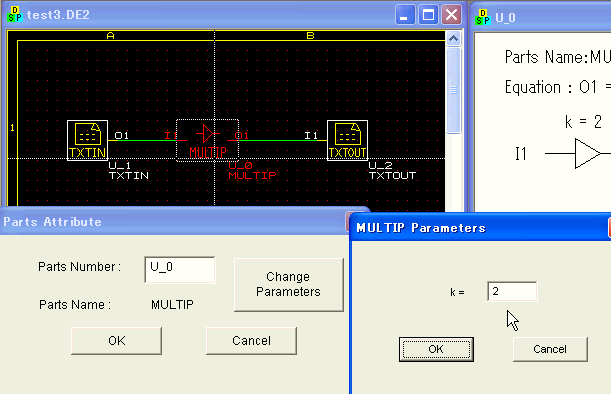Click the vertical scrollbar thumb in schematic
This screenshot has height=394, width=611.
(x=453, y=90)
